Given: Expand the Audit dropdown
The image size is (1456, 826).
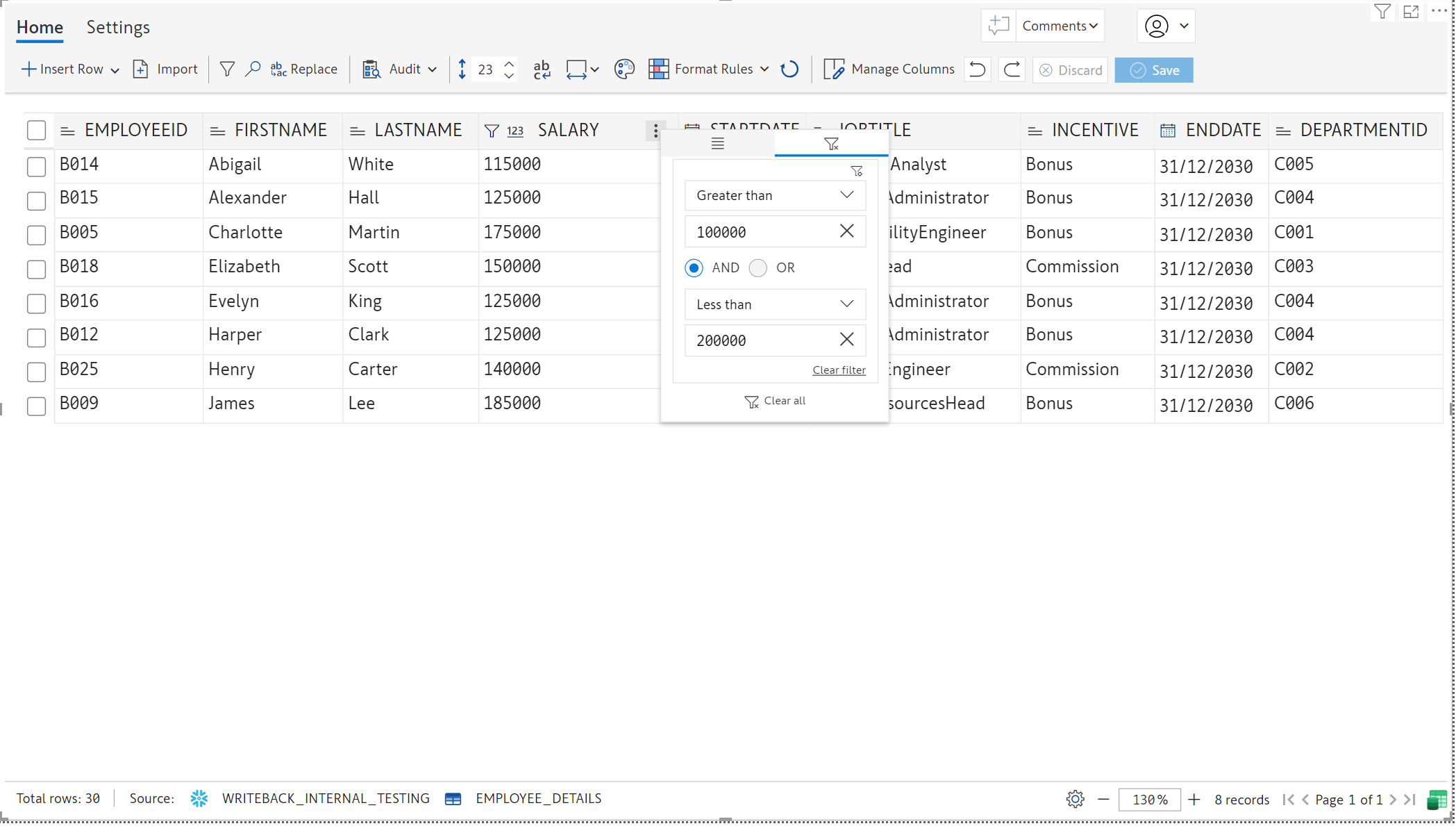Looking at the screenshot, I should [x=432, y=69].
